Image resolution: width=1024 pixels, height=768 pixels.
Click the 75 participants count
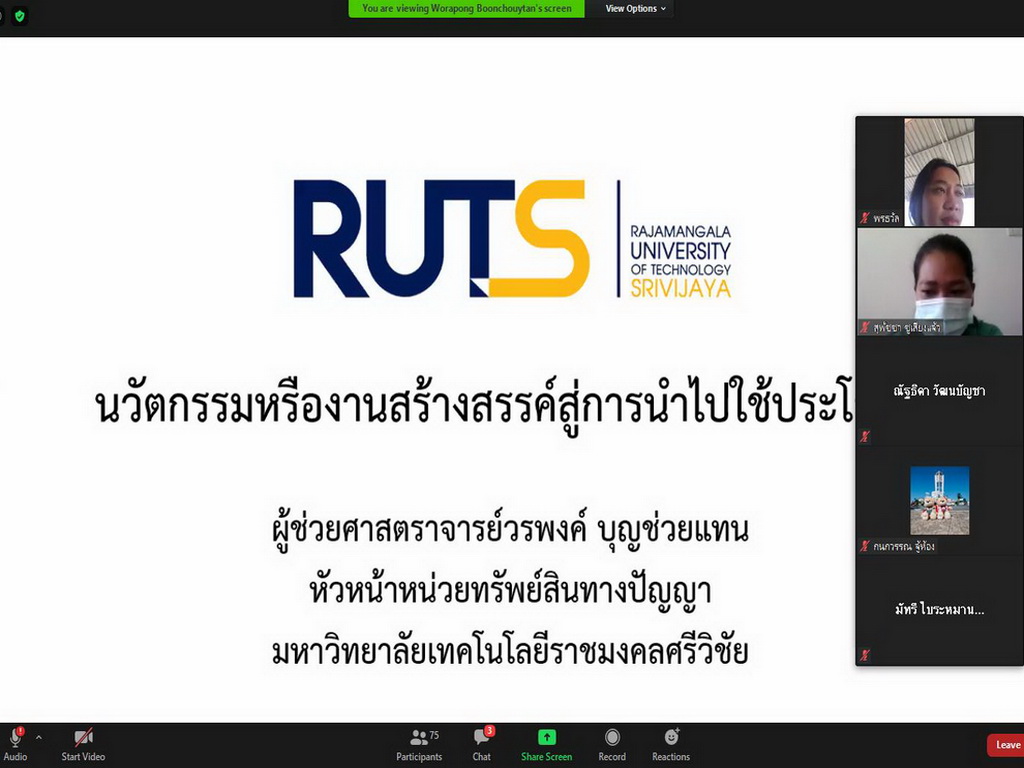[434, 735]
